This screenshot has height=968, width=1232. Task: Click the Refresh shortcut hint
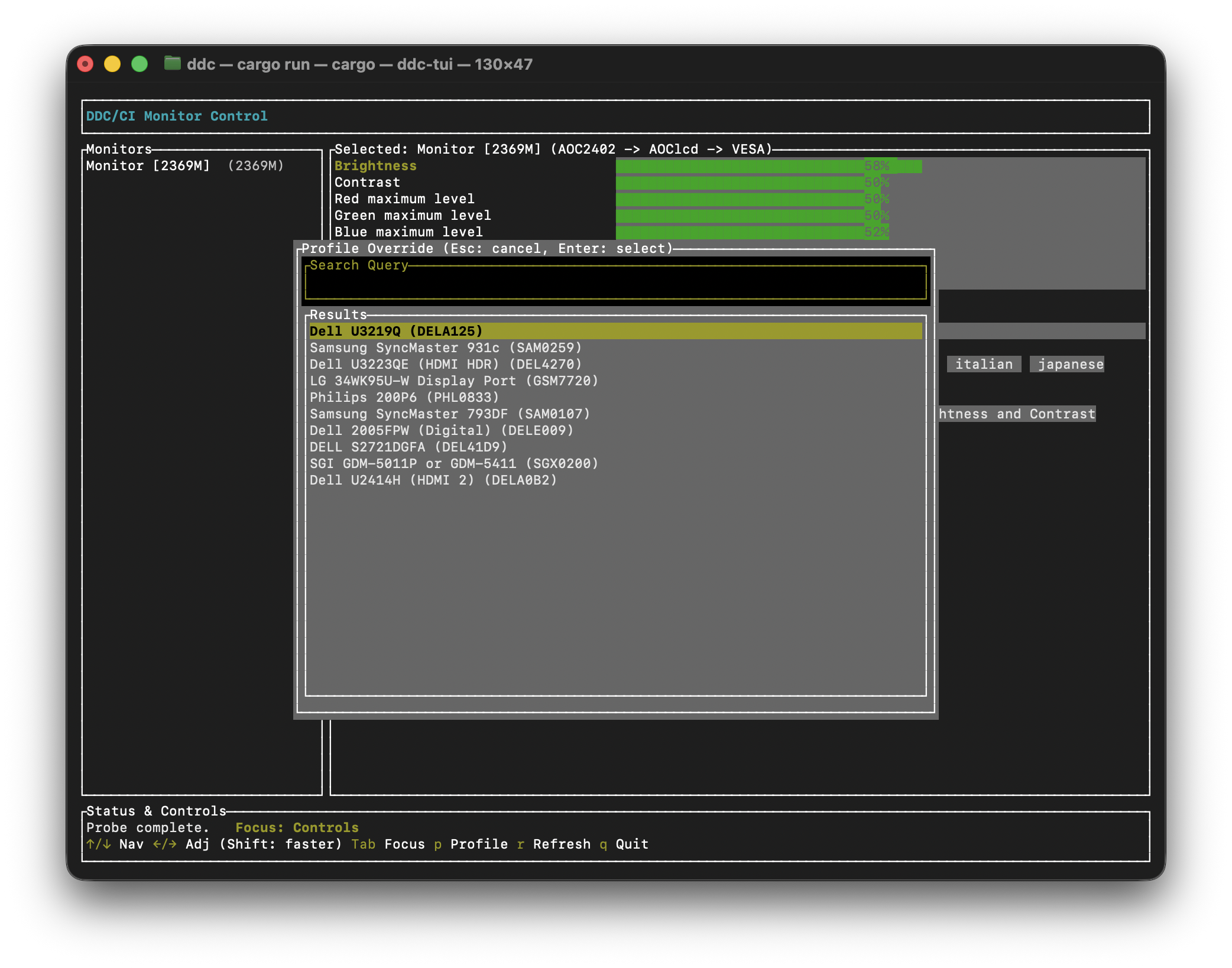(x=553, y=844)
